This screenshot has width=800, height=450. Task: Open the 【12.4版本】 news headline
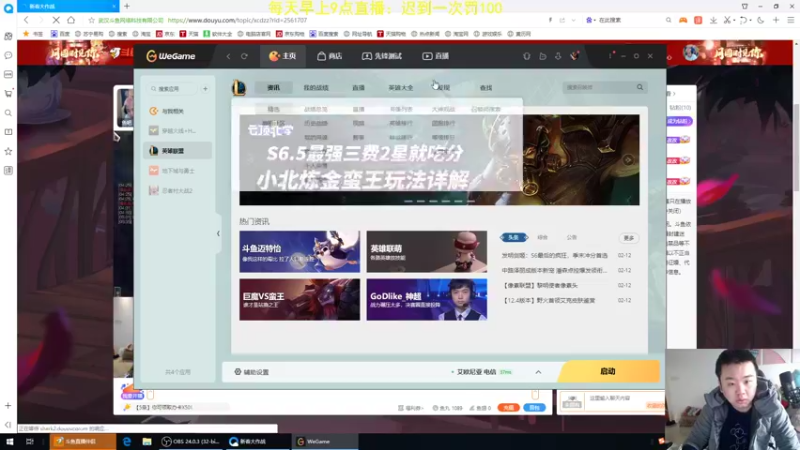548,301
